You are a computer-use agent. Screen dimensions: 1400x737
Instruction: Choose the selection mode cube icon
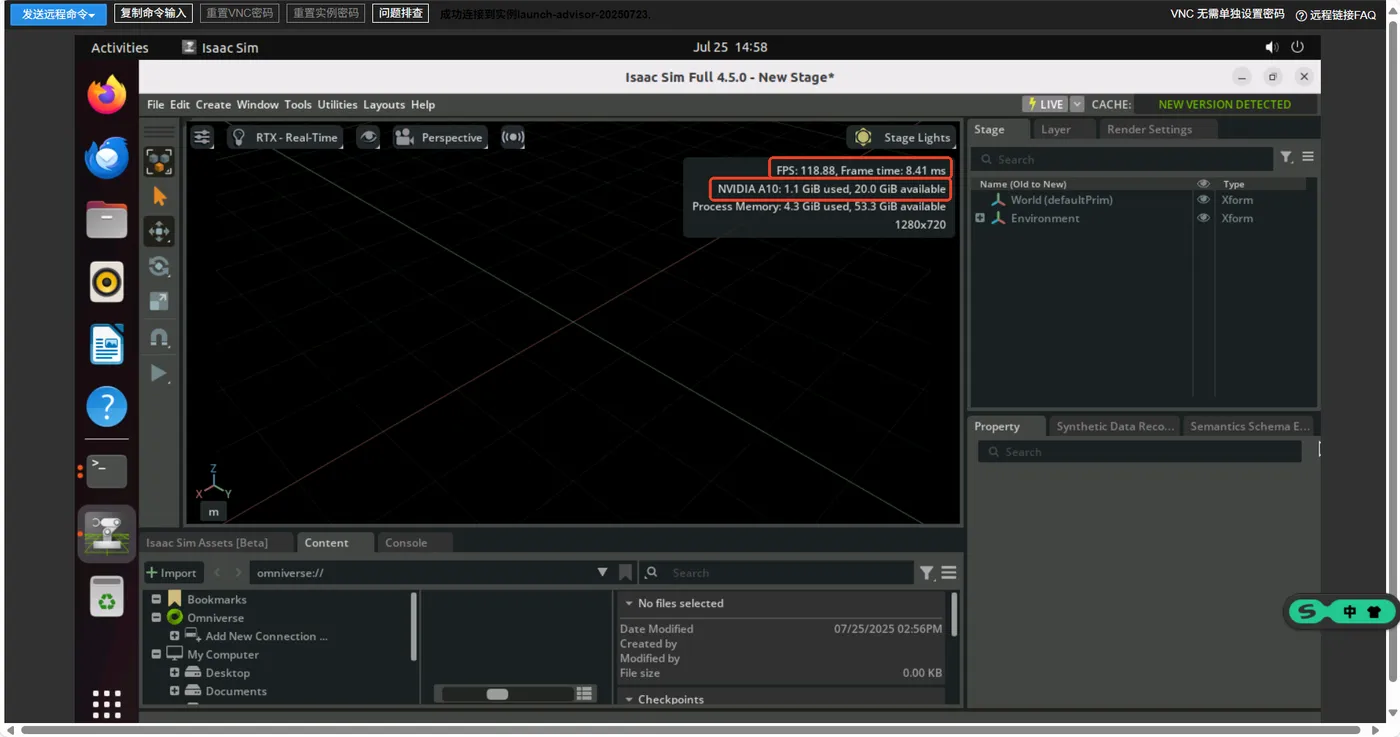[x=159, y=161]
